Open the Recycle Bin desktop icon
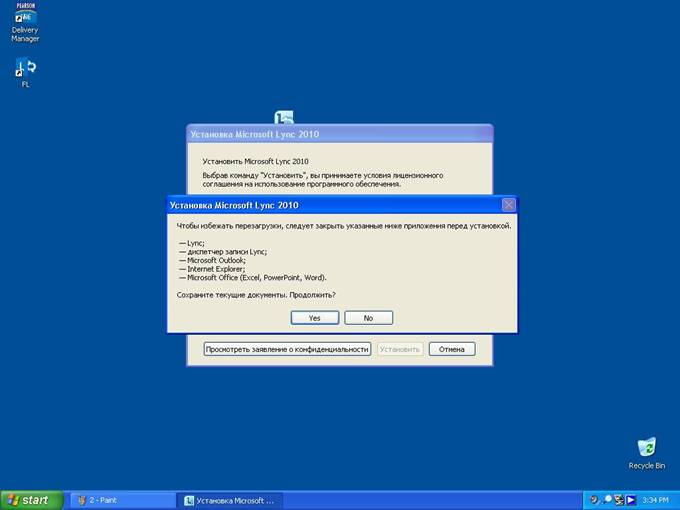This screenshot has height=510, width=680. point(646,454)
